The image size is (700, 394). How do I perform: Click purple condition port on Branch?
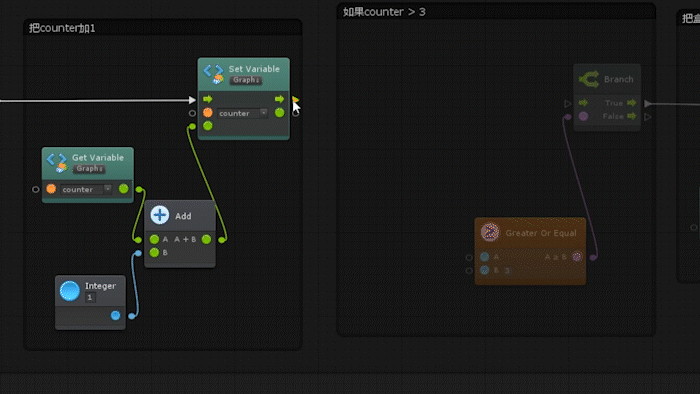point(583,116)
